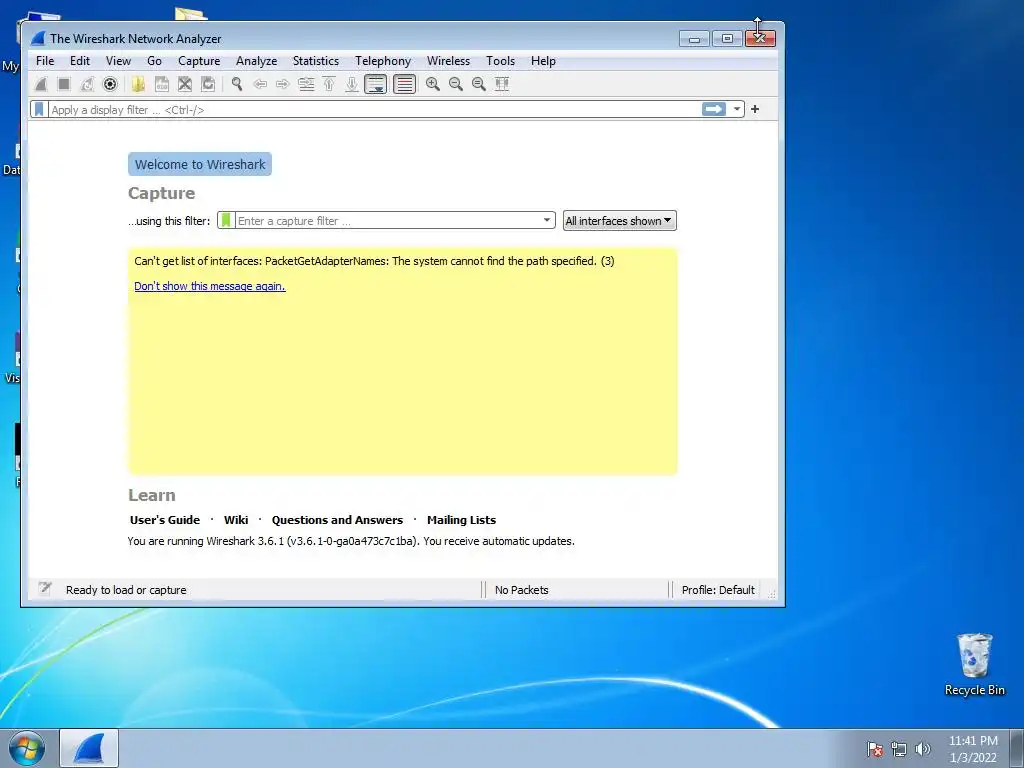Image resolution: width=1024 pixels, height=768 pixels.
Task: Click the network tray icon
Action: click(899, 749)
